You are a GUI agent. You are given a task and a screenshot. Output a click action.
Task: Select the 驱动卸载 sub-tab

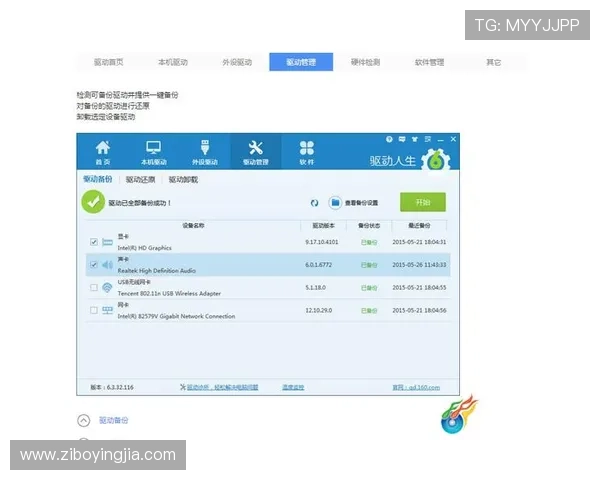[183, 180]
